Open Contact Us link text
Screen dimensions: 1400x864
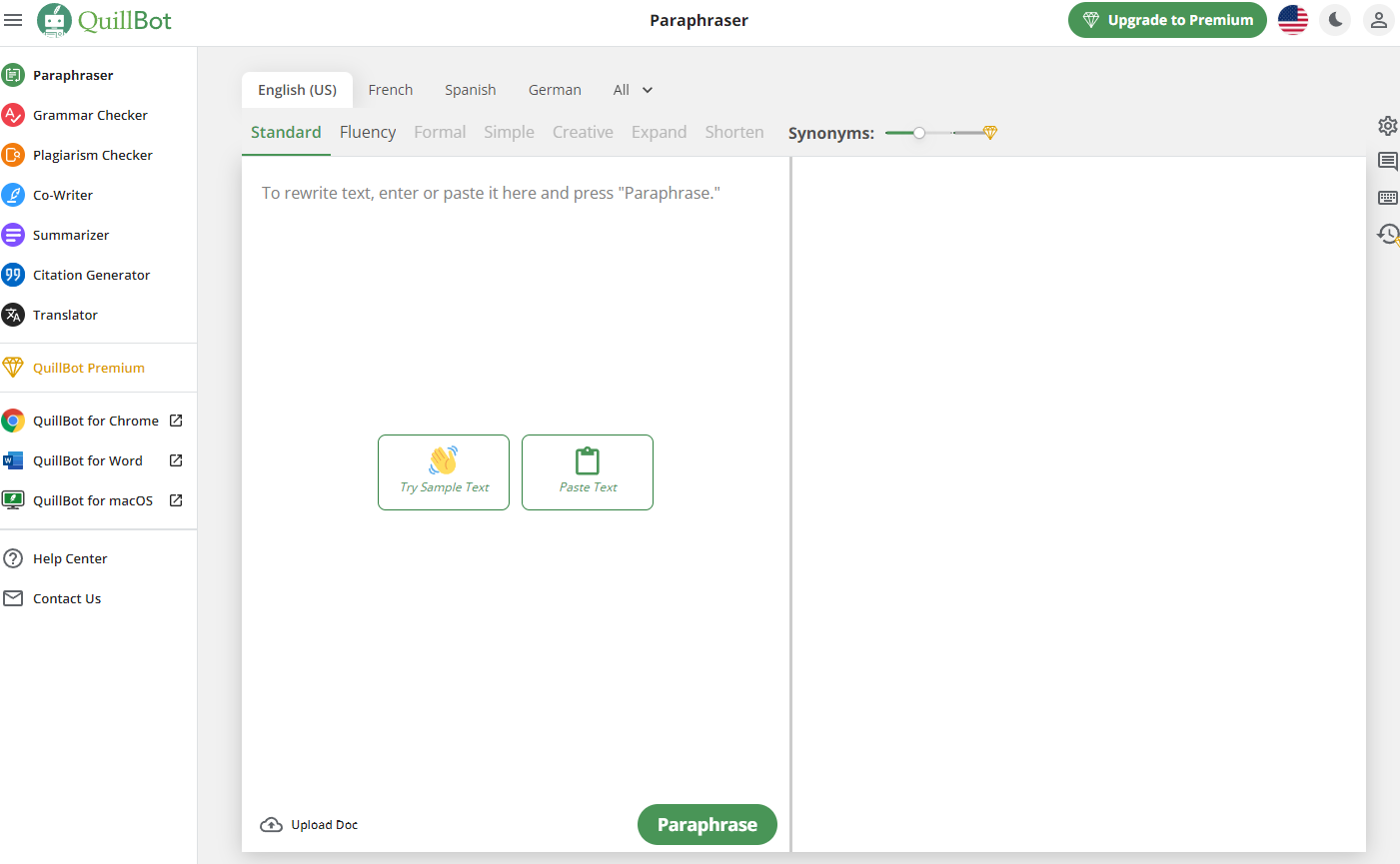click(x=67, y=598)
